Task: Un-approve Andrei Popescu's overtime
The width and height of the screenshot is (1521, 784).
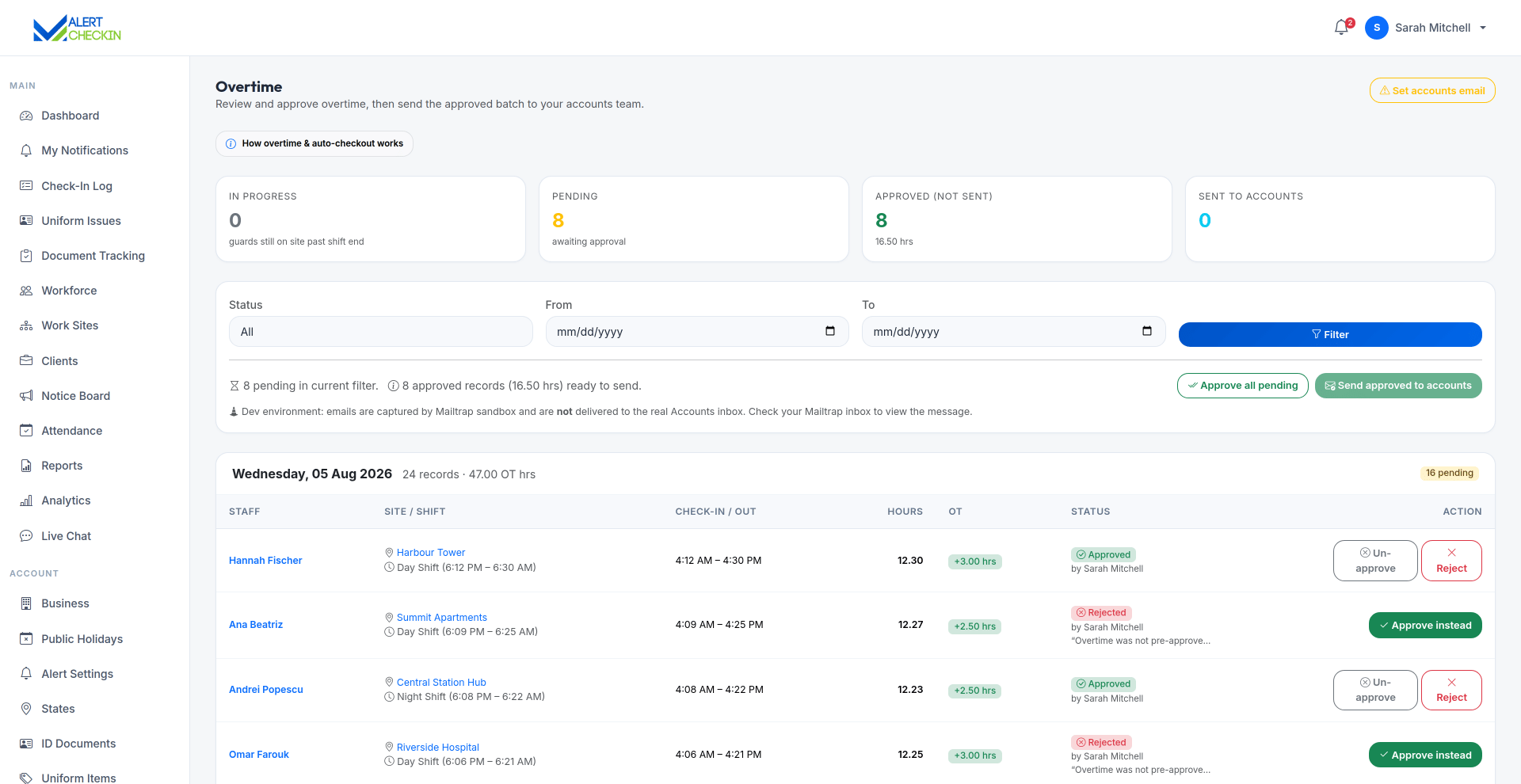Action: point(1375,690)
